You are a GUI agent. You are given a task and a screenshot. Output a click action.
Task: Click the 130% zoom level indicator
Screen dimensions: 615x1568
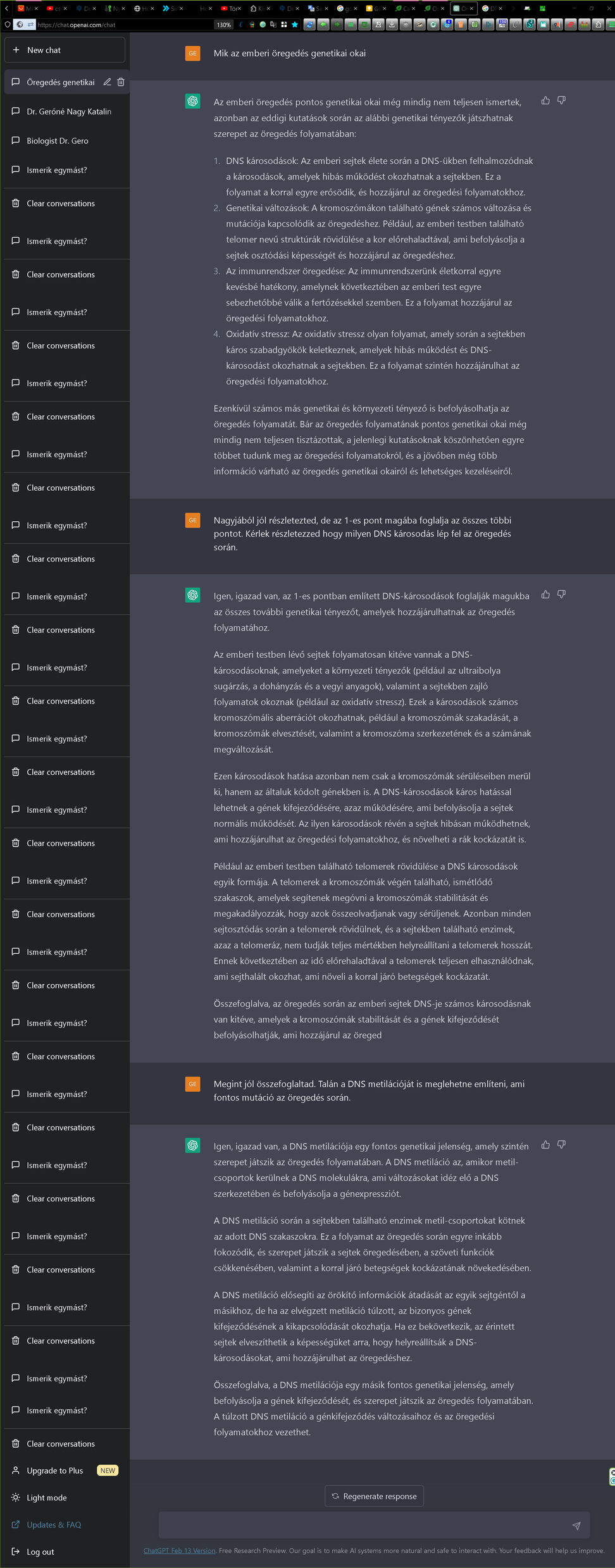click(224, 25)
